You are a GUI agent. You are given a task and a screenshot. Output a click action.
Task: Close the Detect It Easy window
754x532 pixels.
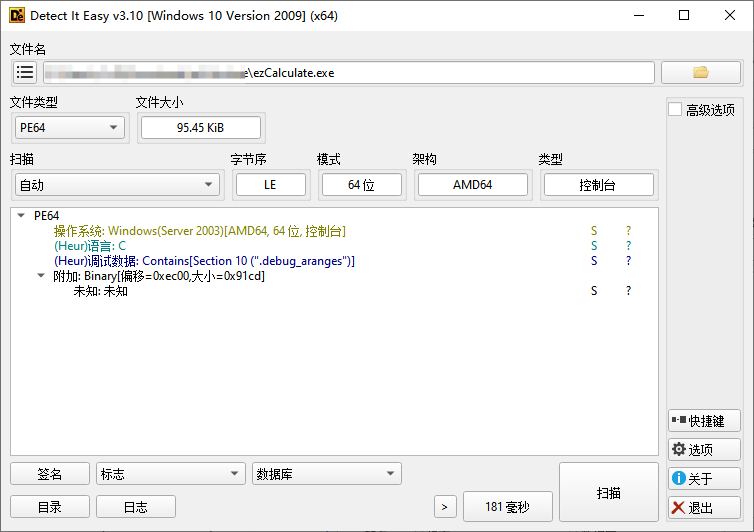(729, 15)
